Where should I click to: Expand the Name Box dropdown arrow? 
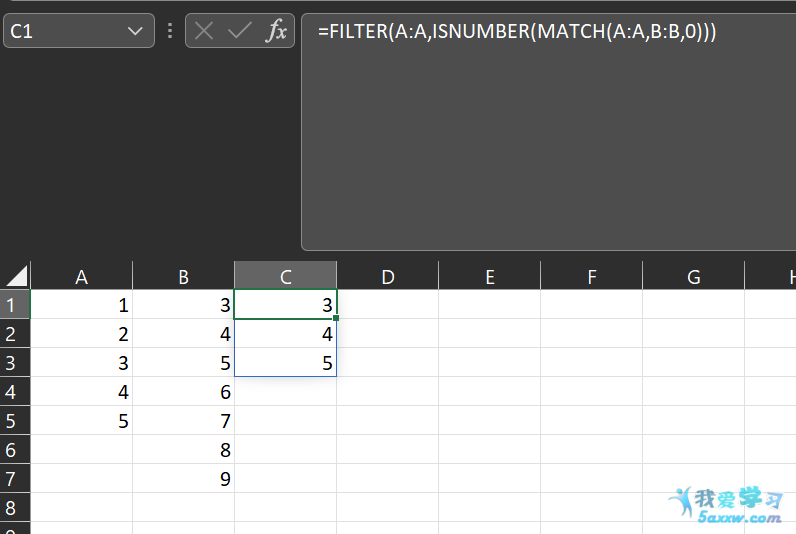click(x=135, y=31)
